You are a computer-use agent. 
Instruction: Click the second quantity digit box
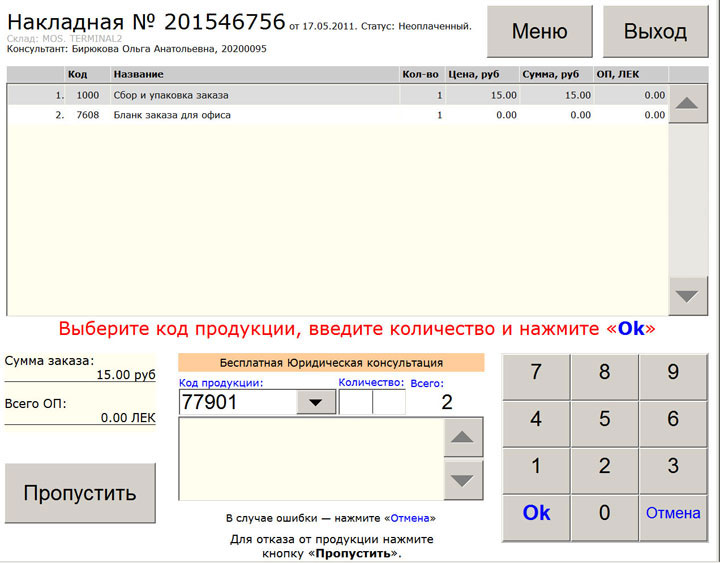[x=389, y=402]
